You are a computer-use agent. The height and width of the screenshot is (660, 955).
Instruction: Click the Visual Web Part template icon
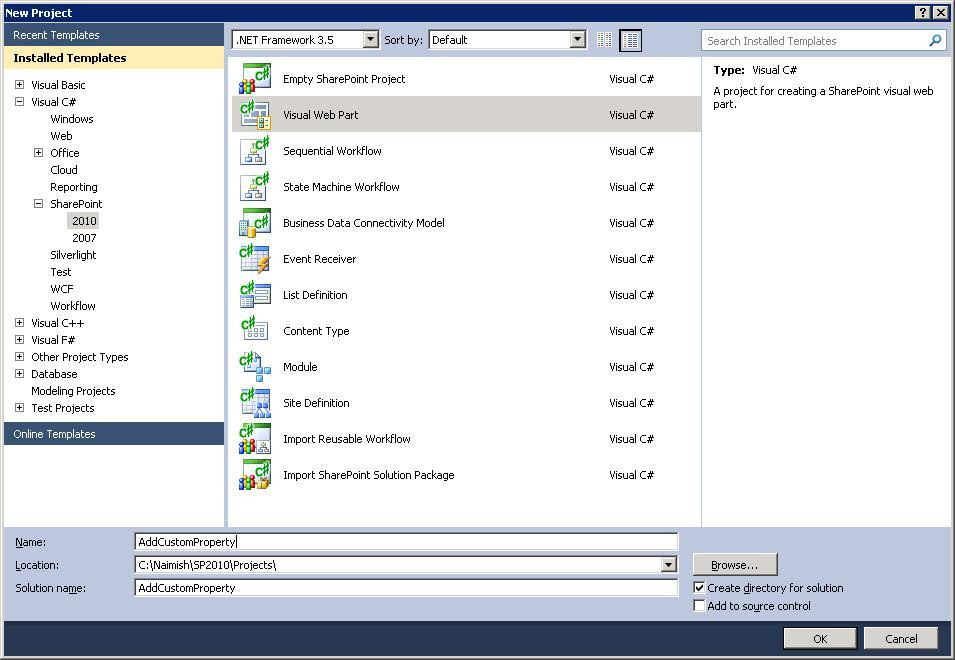pos(255,114)
